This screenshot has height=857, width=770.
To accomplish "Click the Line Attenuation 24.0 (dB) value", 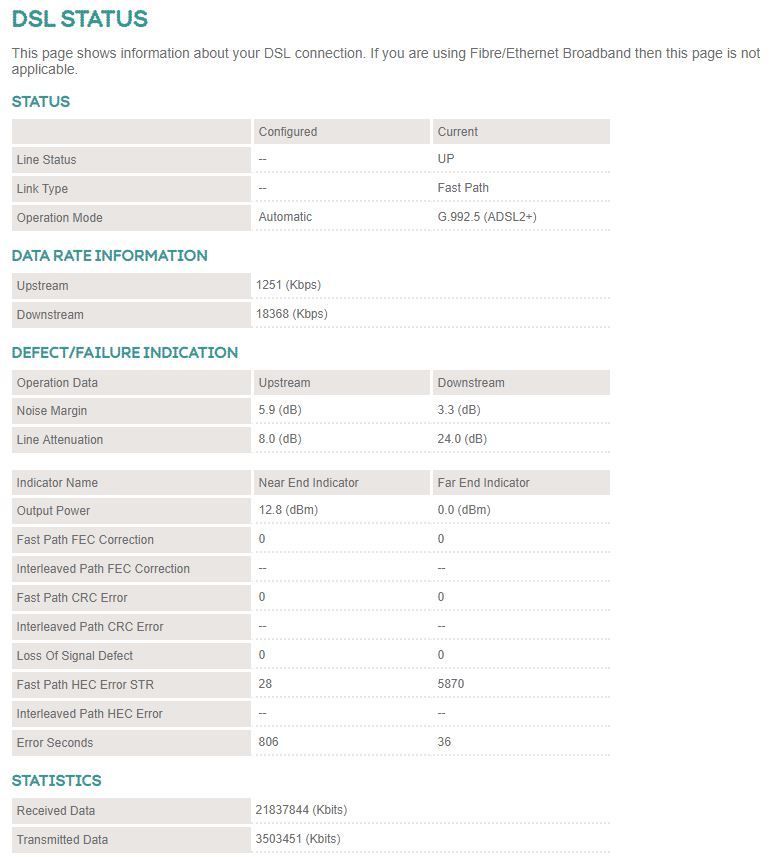I will click(x=462, y=438).
